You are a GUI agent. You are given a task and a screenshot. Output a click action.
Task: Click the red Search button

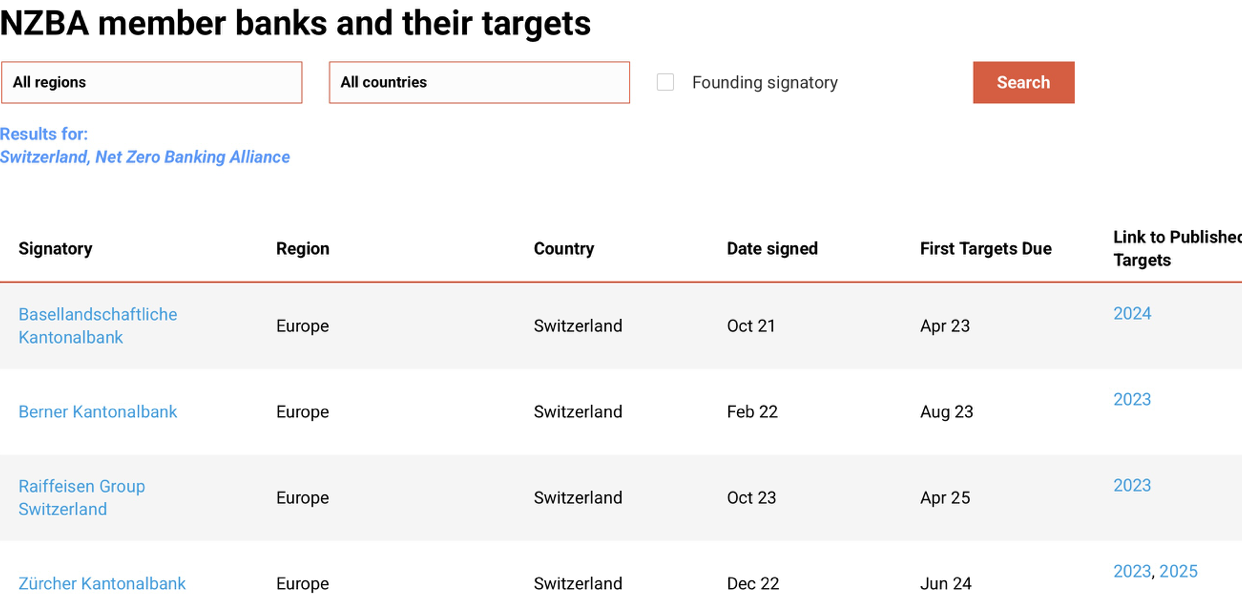pos(1023,82)
